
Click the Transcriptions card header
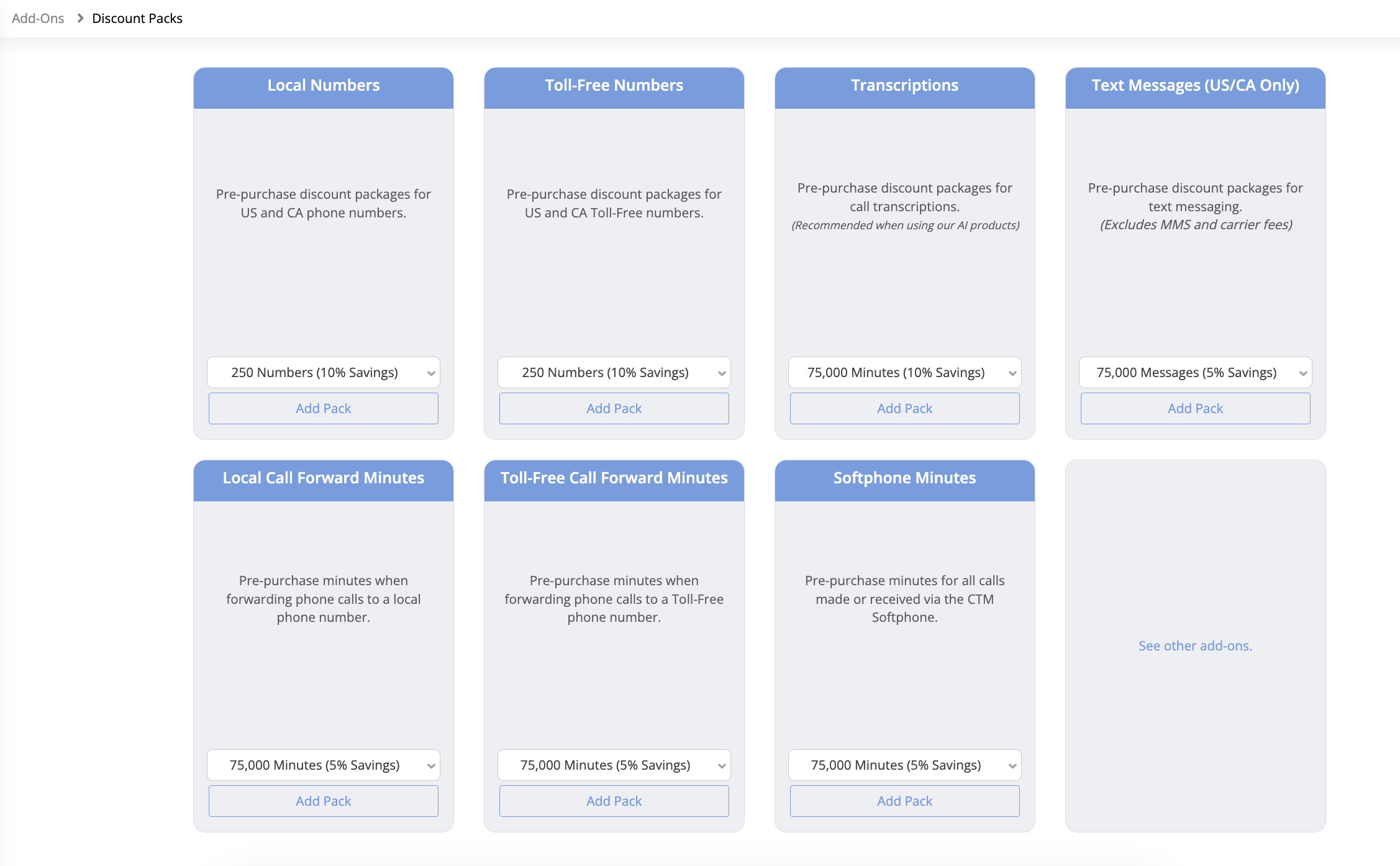pos(904,86)
